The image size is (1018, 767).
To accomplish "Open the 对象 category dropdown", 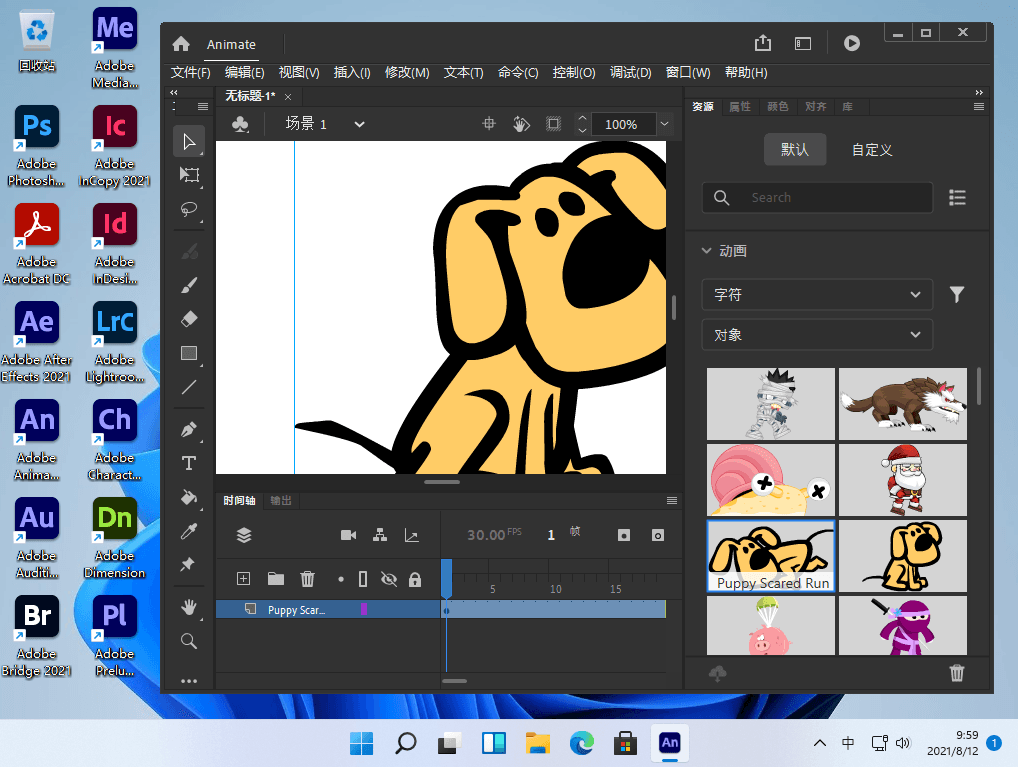I will click(817, 335).
